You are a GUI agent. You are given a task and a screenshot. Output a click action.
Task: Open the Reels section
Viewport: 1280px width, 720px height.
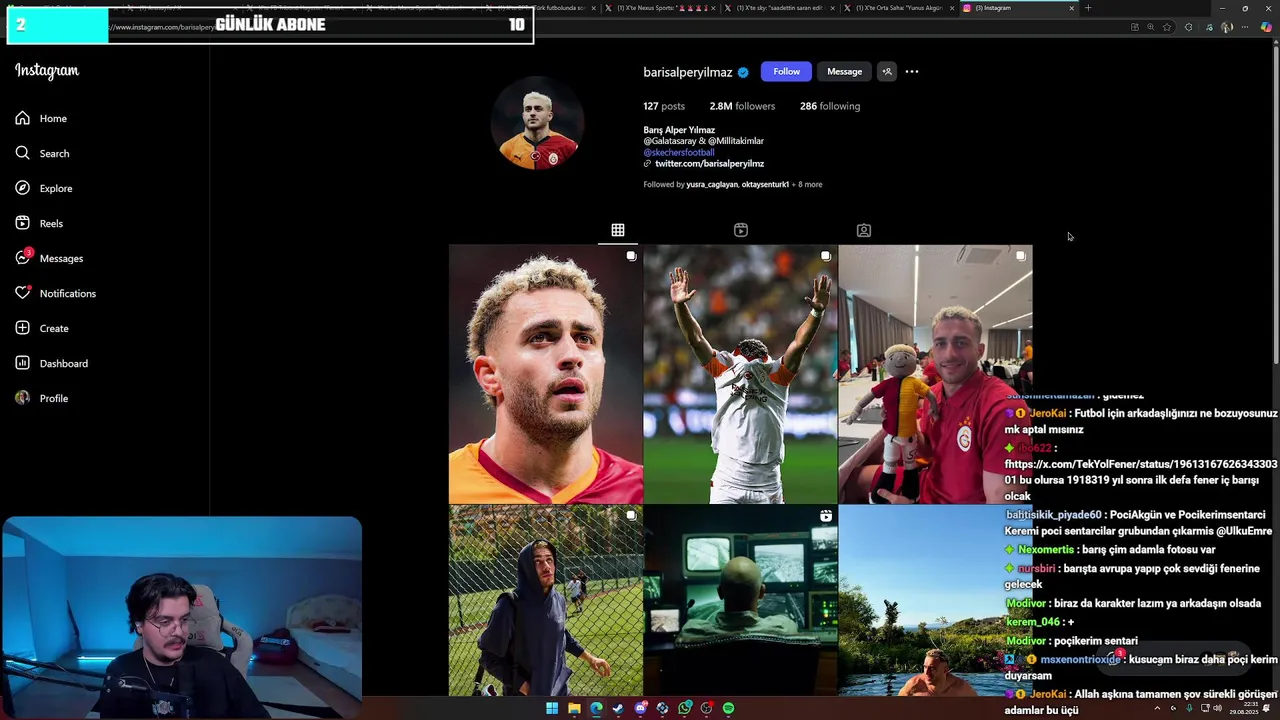tap(39, 223)
